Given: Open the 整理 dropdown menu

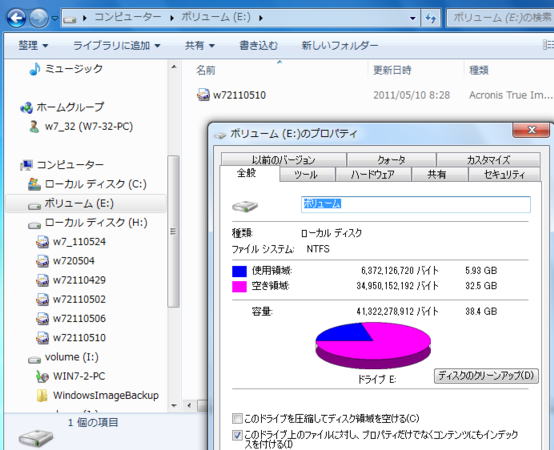Looking at the screenshot, I should (33, 46).
